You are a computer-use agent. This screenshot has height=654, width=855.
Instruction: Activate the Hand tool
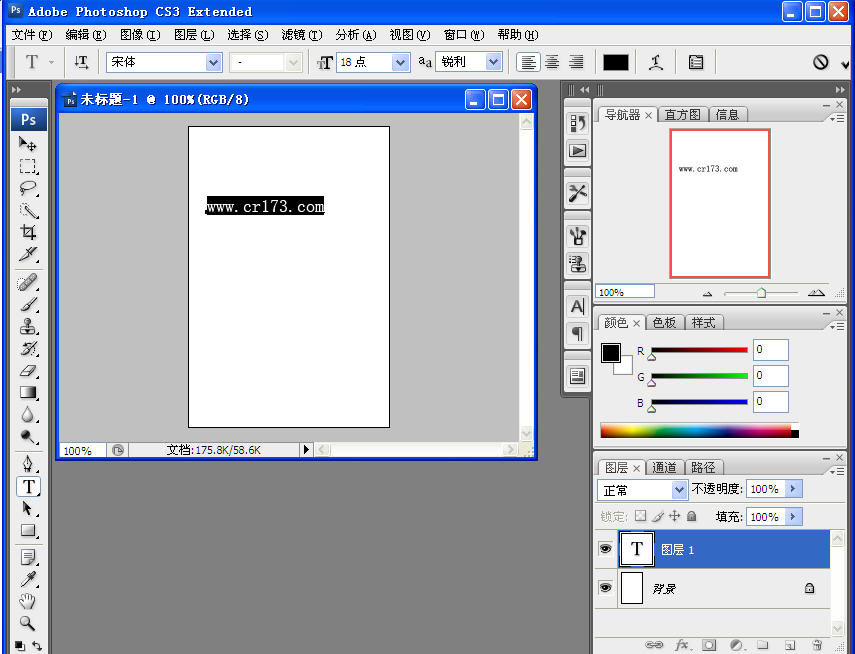pyautogui.click(x=29, y=600)
